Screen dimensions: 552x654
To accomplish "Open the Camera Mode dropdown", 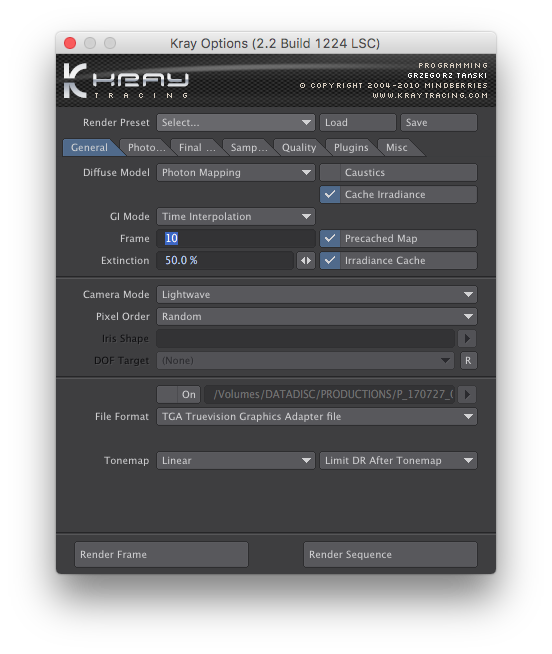I will tap(317, 294).
